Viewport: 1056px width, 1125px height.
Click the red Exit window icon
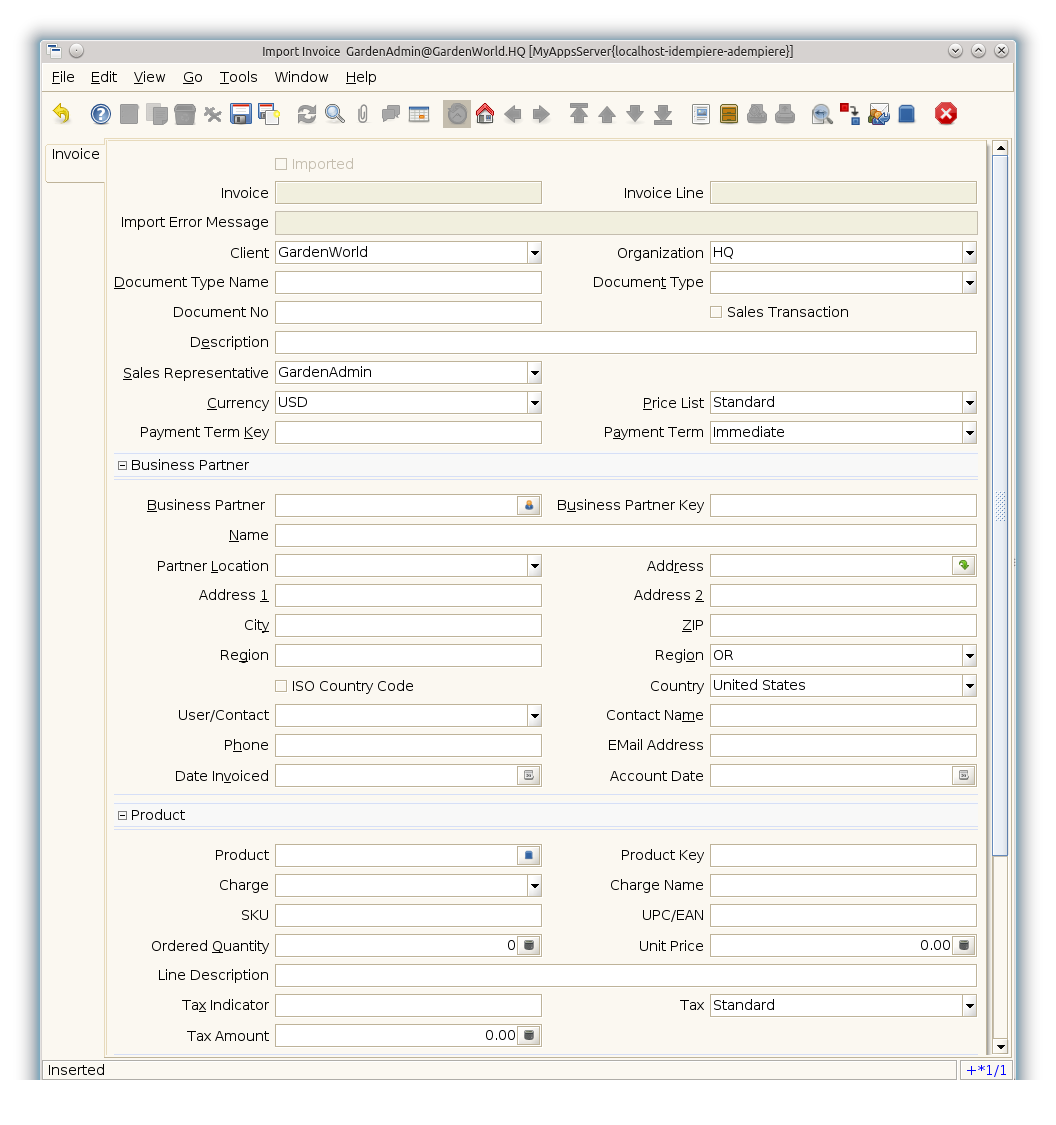tap(946, 114)
